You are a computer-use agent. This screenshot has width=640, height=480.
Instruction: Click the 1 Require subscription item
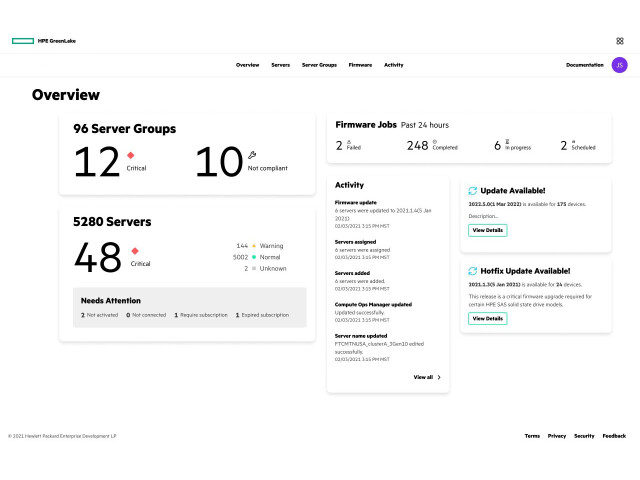[x=201, y=315]
